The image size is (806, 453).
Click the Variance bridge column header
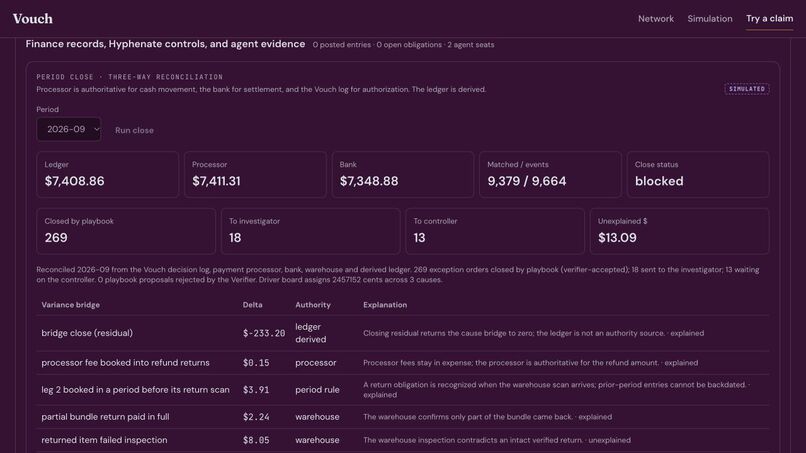(x=70, y=305)
